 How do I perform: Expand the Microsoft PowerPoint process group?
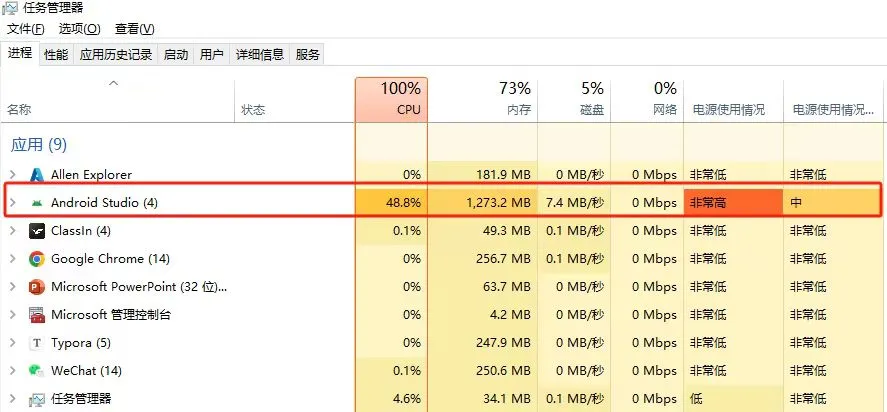(12, 287)
